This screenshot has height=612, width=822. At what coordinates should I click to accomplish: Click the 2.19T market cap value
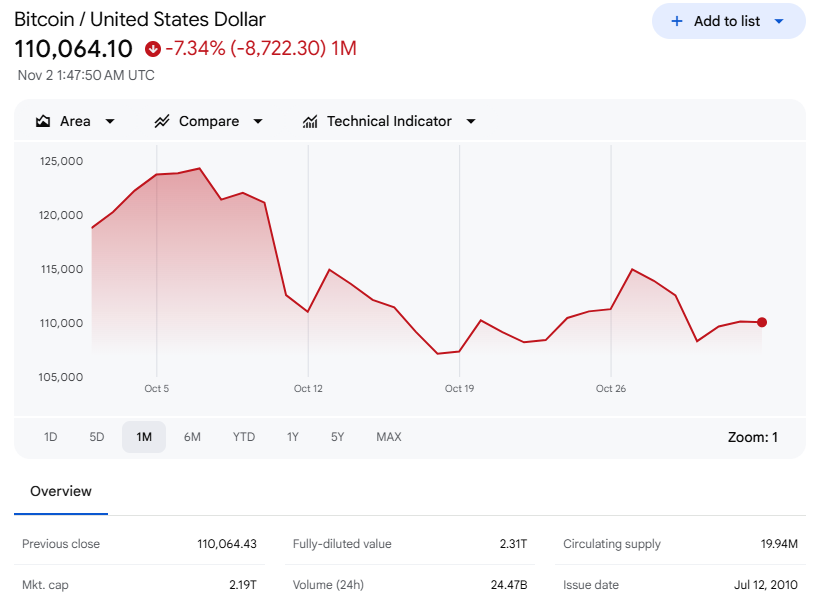(243, 585)
